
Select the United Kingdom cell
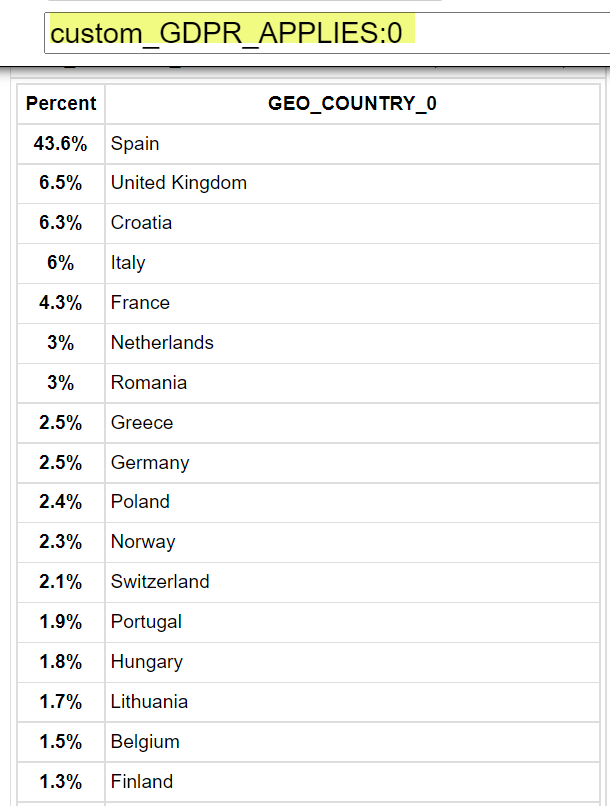point(352,184)
